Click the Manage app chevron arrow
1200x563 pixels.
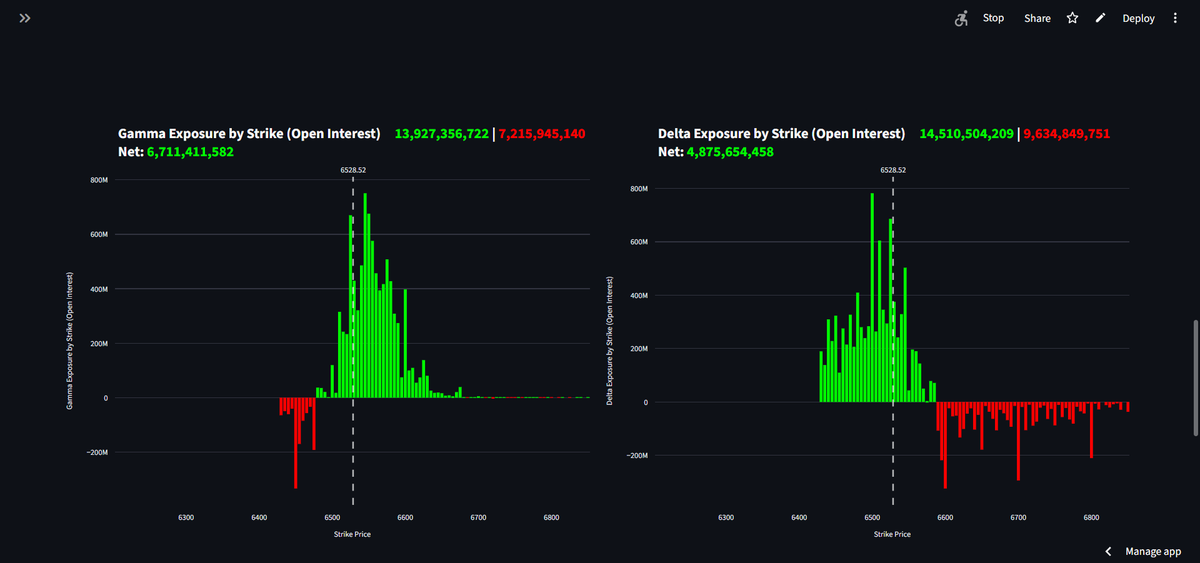coord(1108,551)
